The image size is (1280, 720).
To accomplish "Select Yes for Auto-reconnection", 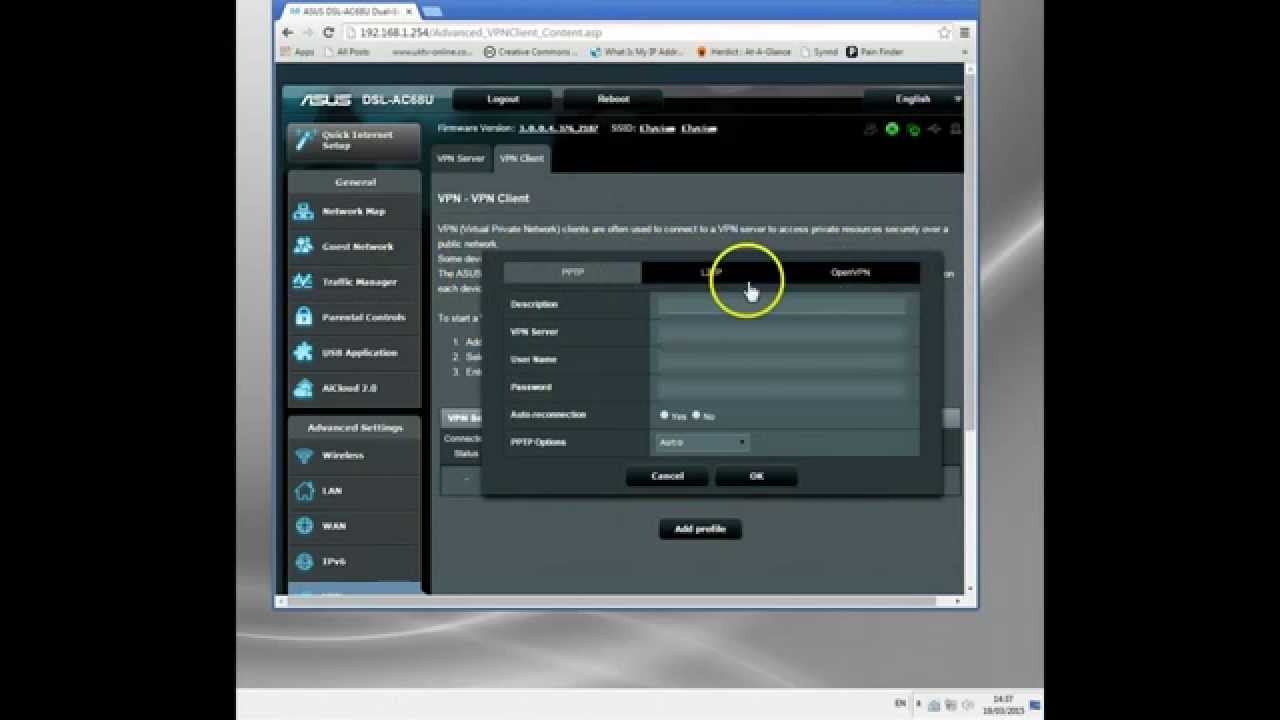I will click(664, 414).
